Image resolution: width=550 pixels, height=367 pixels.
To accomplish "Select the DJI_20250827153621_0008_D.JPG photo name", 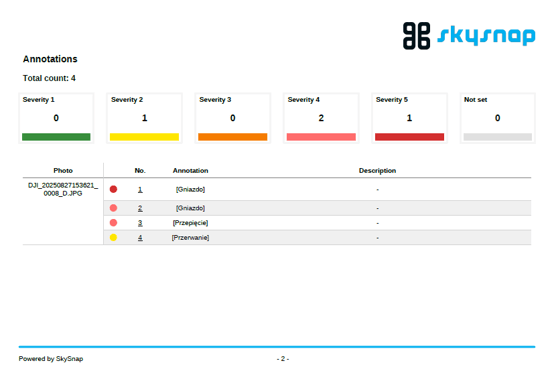I will click(x=63, y=189).
